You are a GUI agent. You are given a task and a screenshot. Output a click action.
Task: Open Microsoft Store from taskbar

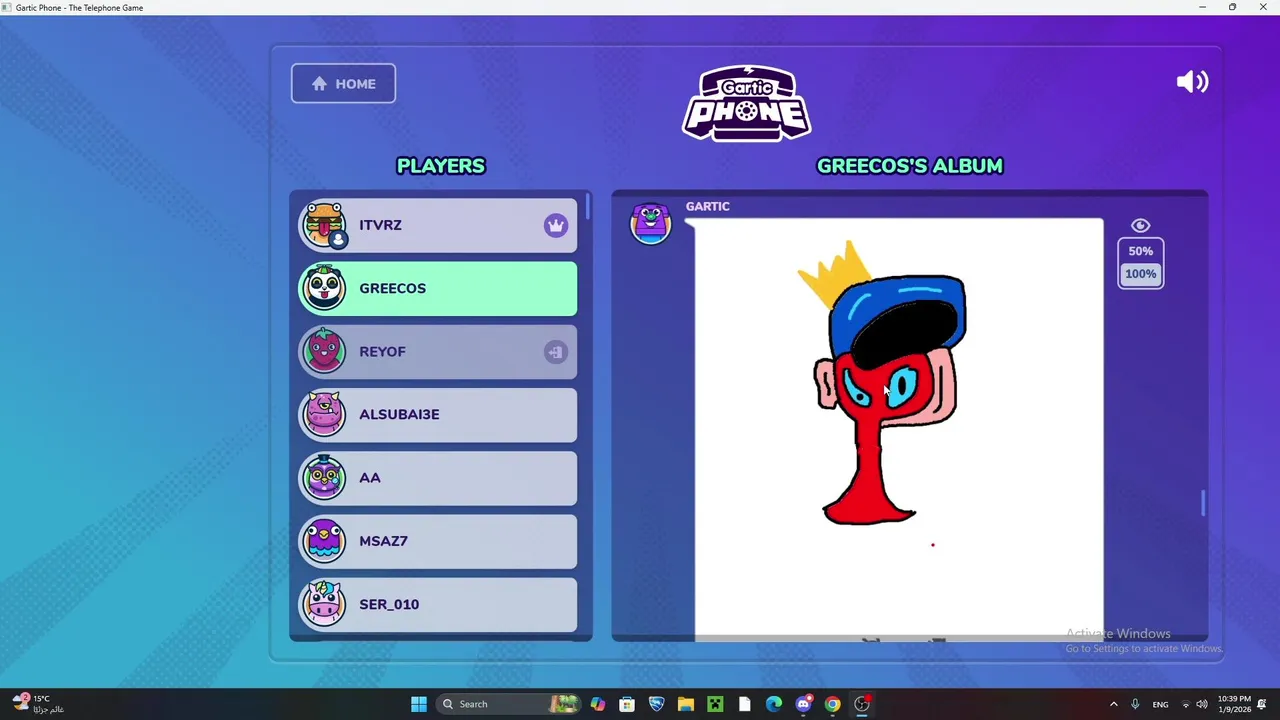[x=627, y=704]
